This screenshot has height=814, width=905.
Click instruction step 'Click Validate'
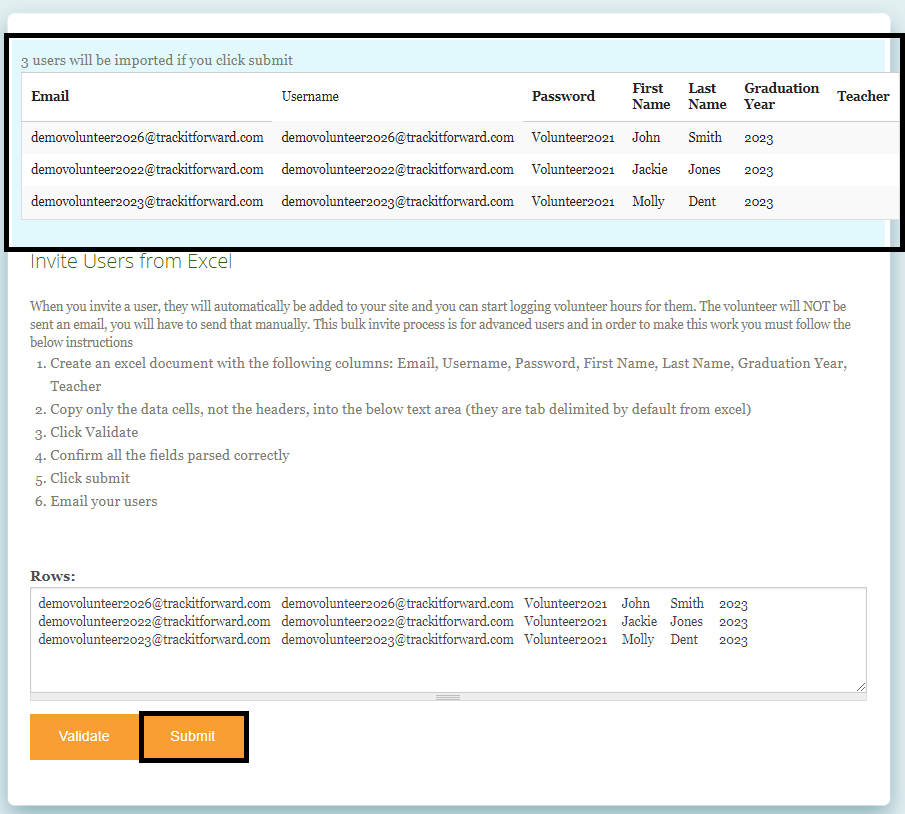[x=94, y=432]
